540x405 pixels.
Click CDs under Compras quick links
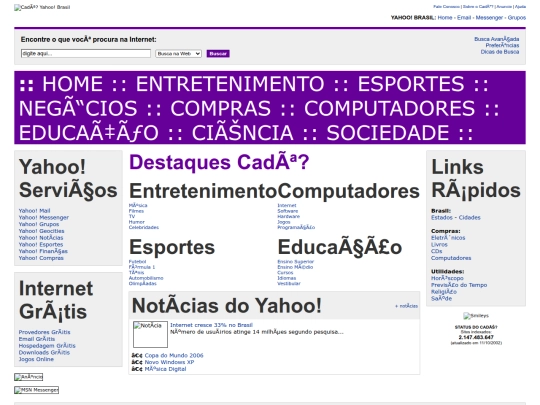coord(436,251)
